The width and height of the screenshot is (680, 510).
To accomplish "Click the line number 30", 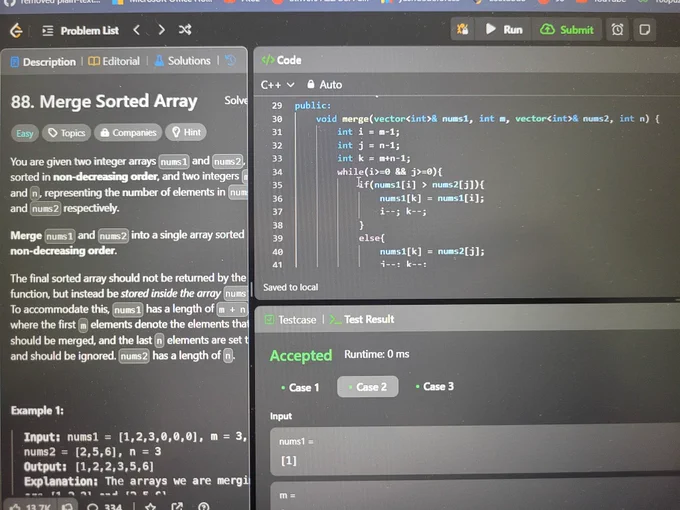I will 277,119.
